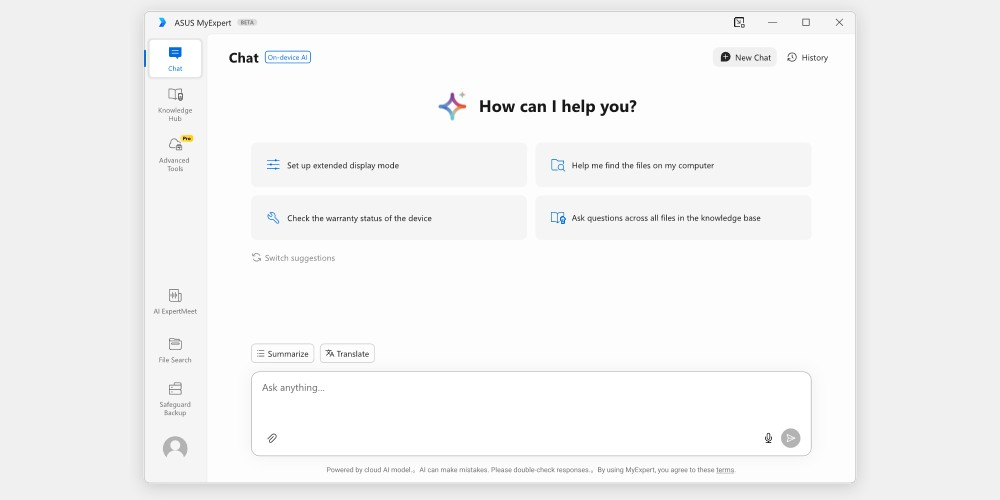Click the user profile avatar
1000x500 pixels.
[x=175, y=448]
